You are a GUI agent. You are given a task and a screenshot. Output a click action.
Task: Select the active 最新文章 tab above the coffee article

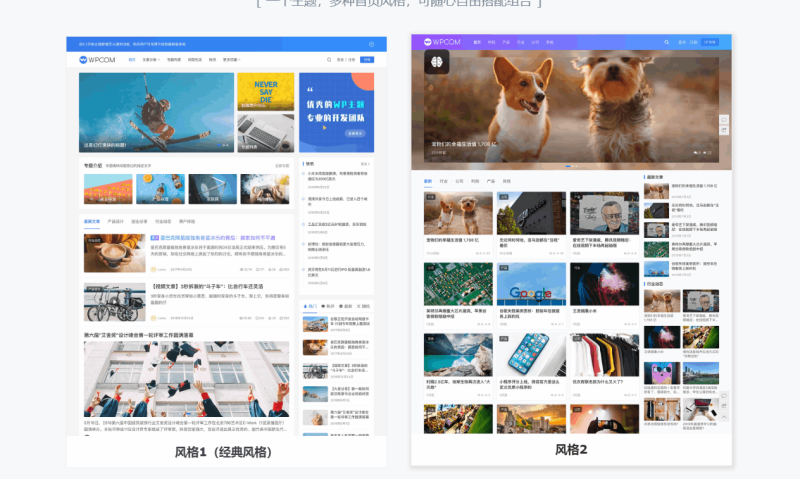pyautogui.click(x=92, y=221)
